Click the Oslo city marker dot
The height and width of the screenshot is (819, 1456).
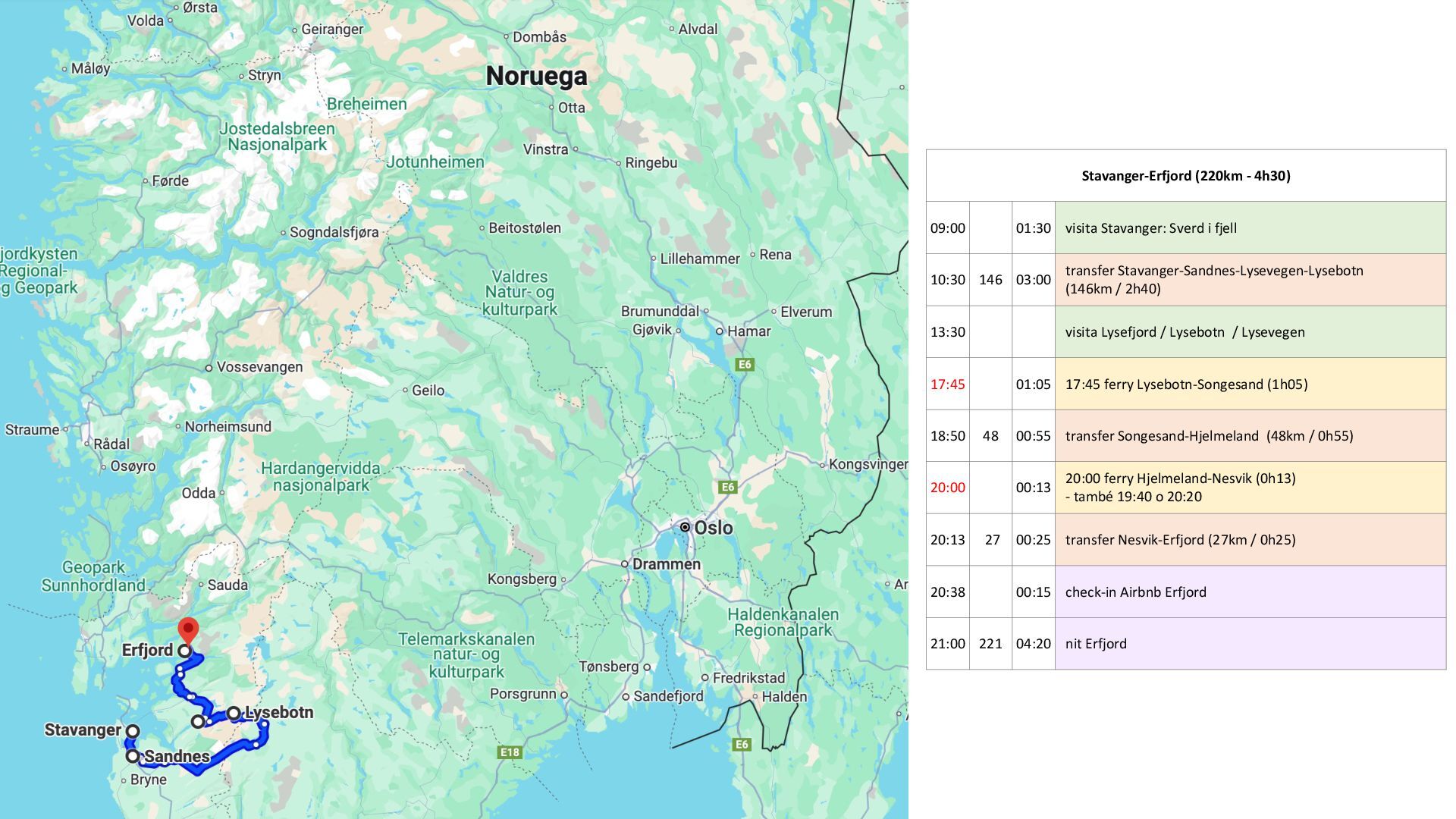(685, 527)
